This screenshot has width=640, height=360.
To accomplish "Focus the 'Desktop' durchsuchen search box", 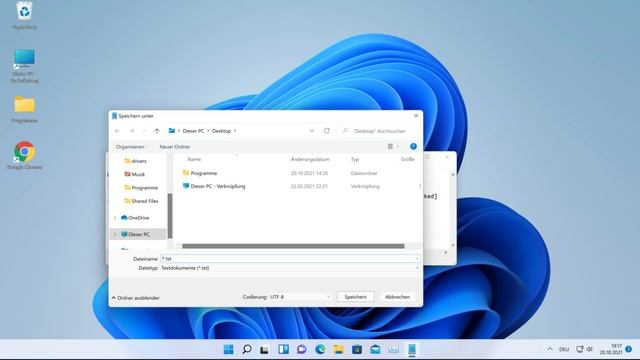I will (x=380, y=131).
